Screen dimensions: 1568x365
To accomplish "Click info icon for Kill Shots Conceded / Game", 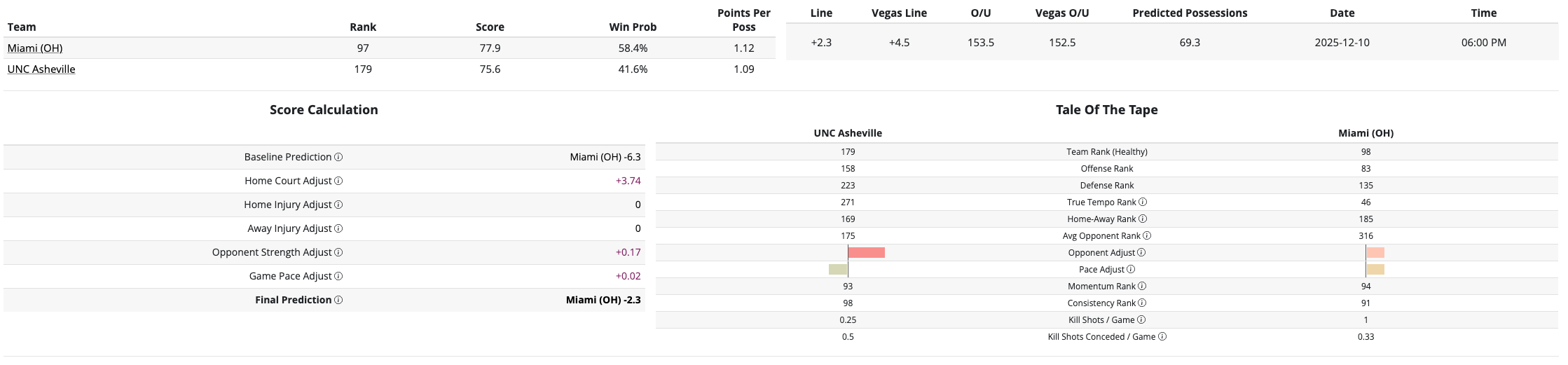I will point(1162,336).
